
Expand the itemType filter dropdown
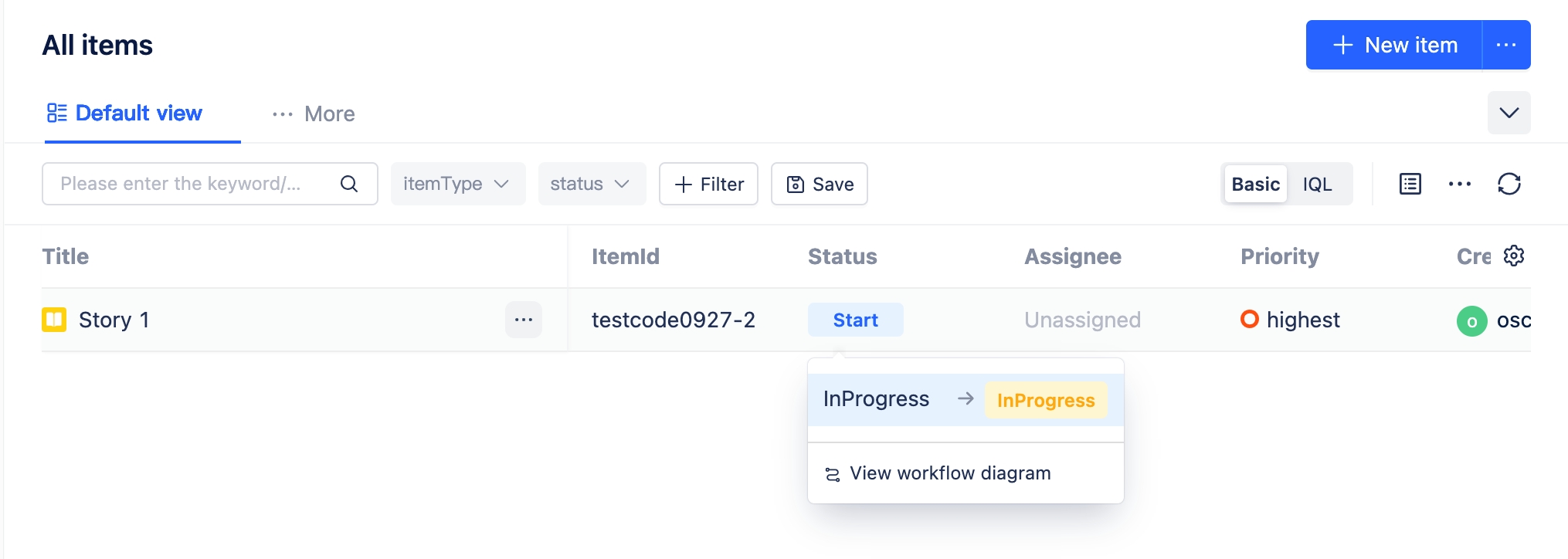coord(457,184)
